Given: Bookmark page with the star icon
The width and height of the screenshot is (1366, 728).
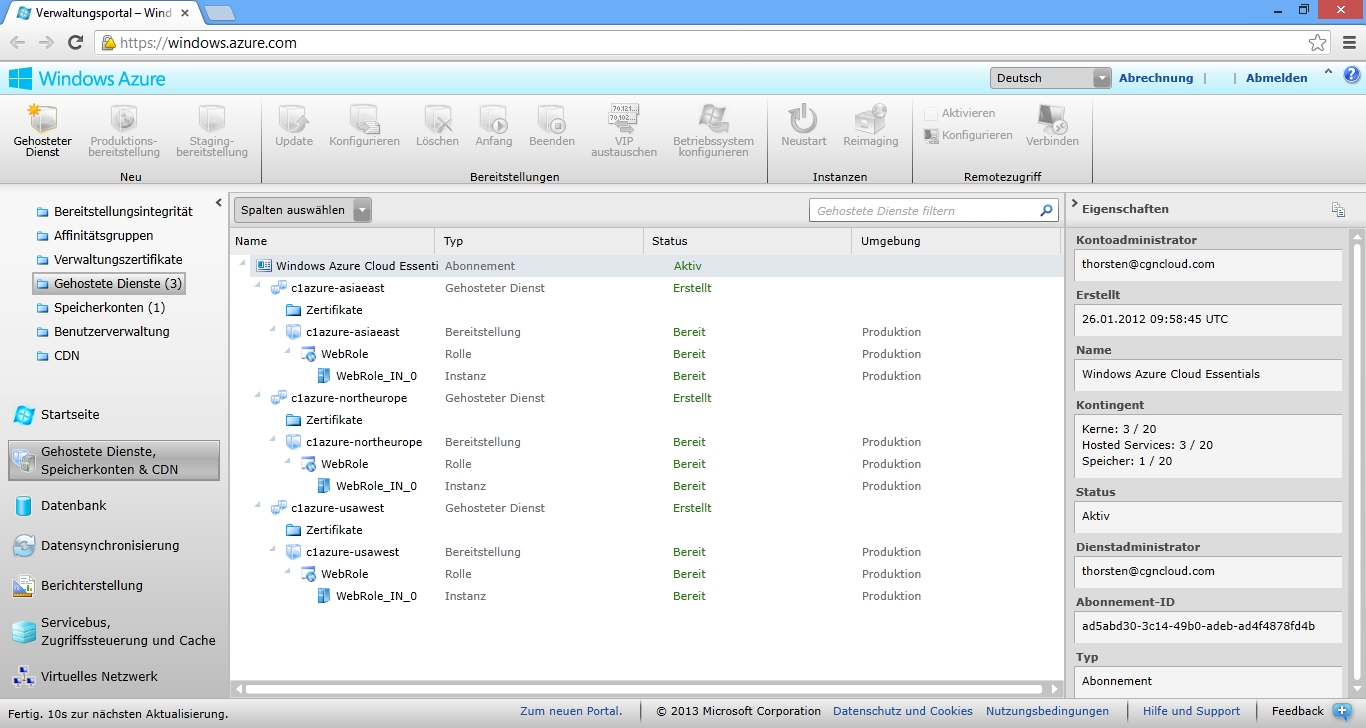Looking at the screenshot, I should [1318, 42].
